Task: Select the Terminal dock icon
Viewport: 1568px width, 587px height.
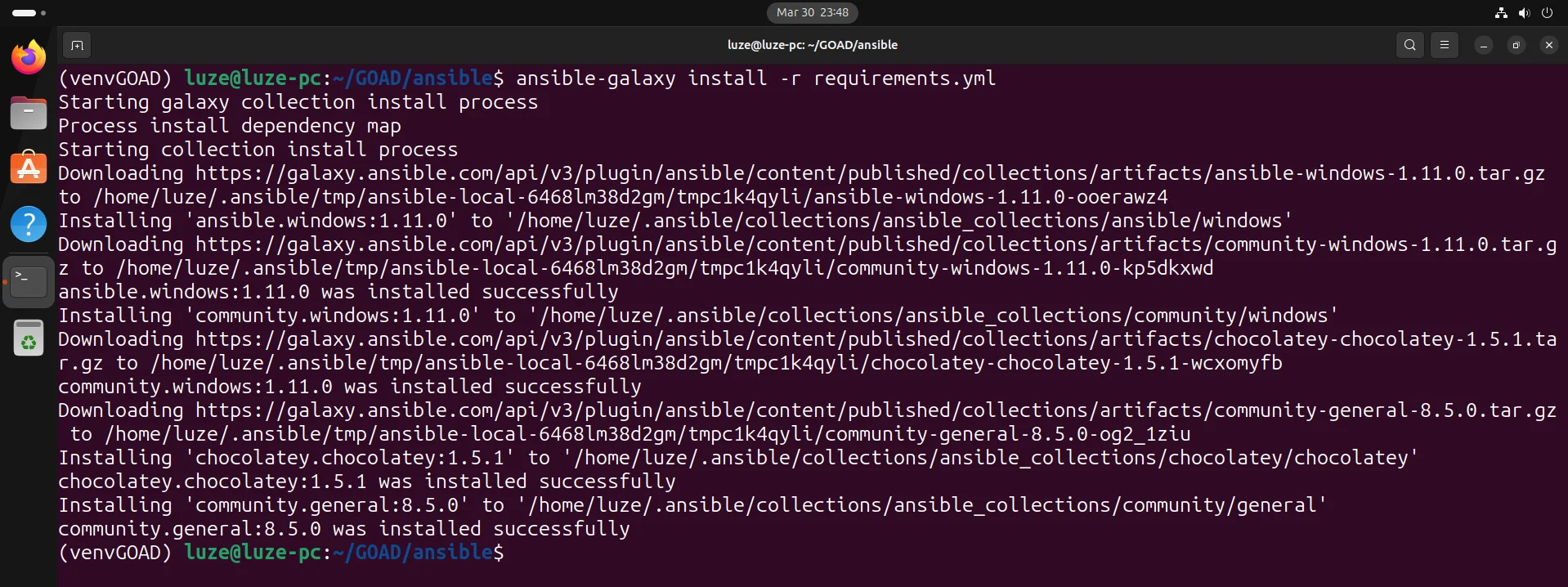Action: pos(29,281)
